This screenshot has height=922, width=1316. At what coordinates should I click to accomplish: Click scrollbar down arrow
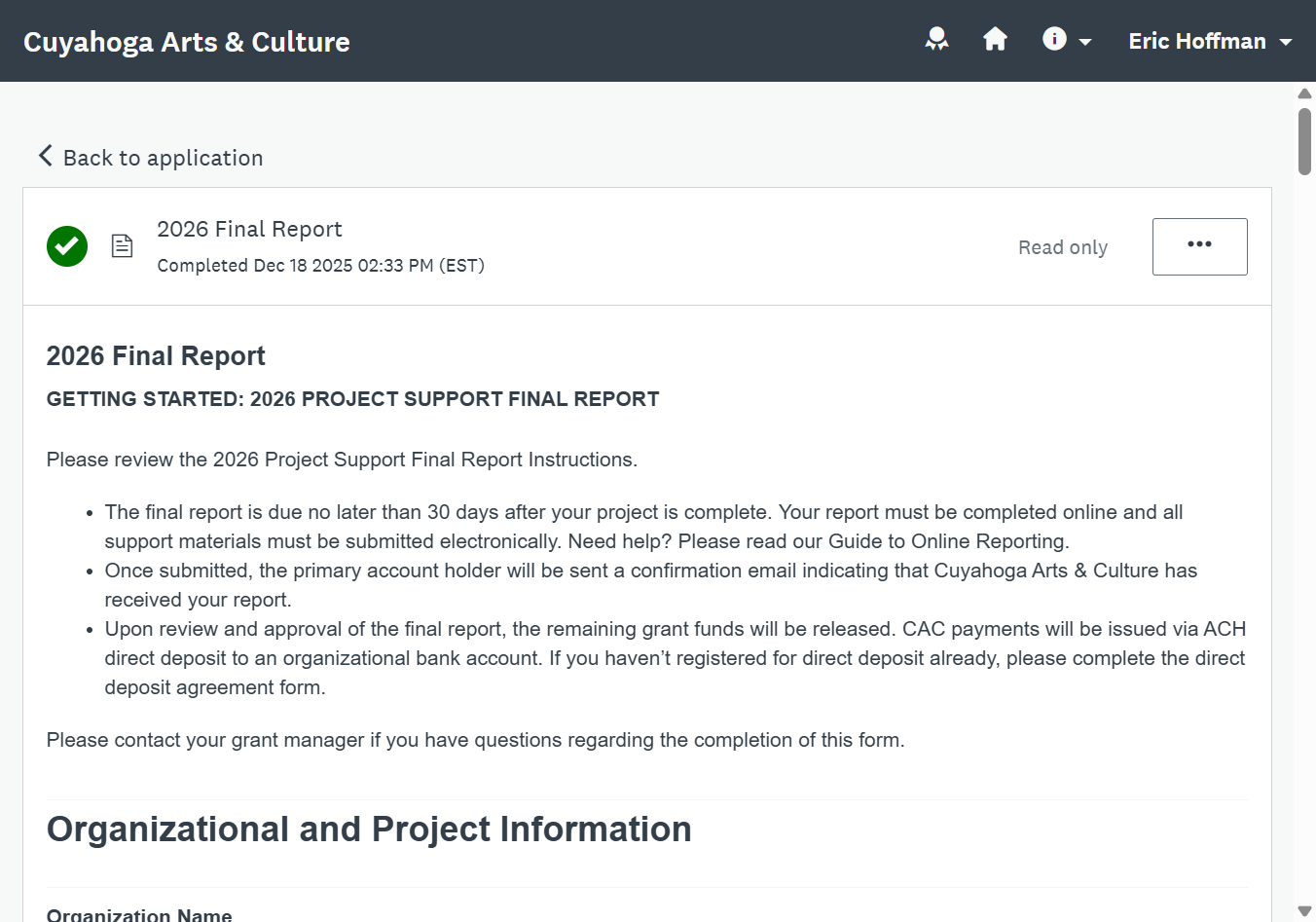(x=1304, y=911)
